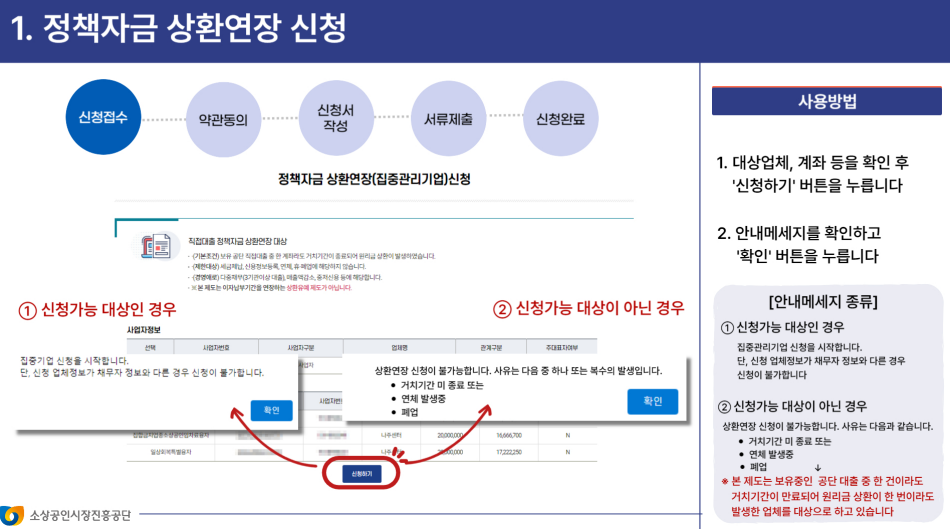This screenshot has height=529, width=950.
Task: Click the 연체 발생중 bullet in the dialog
Action: point(423,399)
